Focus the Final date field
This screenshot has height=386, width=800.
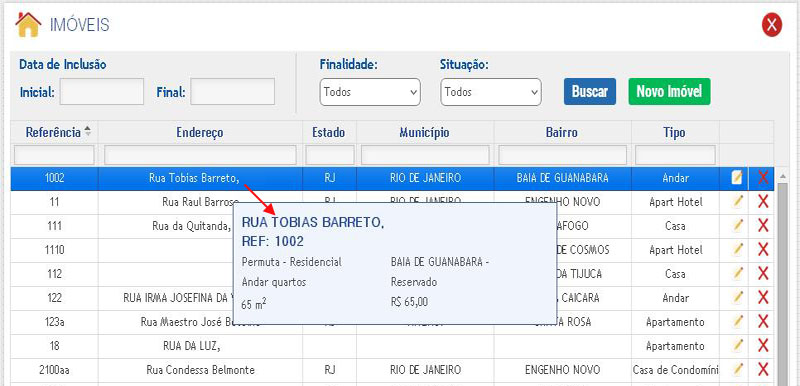(233, 92)
